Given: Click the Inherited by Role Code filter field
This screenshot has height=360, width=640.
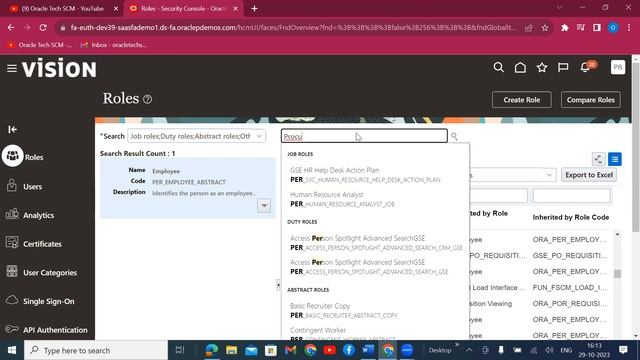Looking at the screenshot, I should (x=571, y=196).
